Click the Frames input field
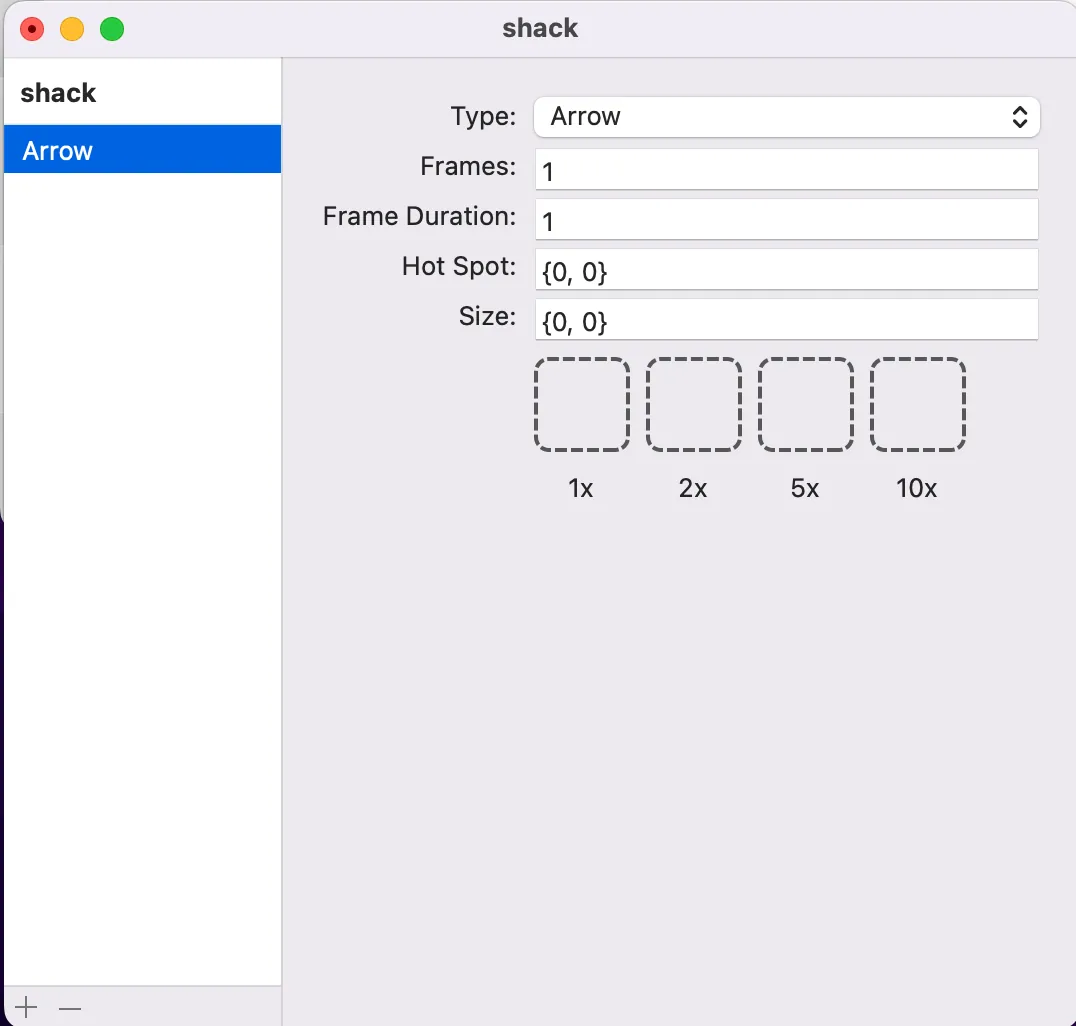Screen dimensions: 1076x1026 coord(786,169)
